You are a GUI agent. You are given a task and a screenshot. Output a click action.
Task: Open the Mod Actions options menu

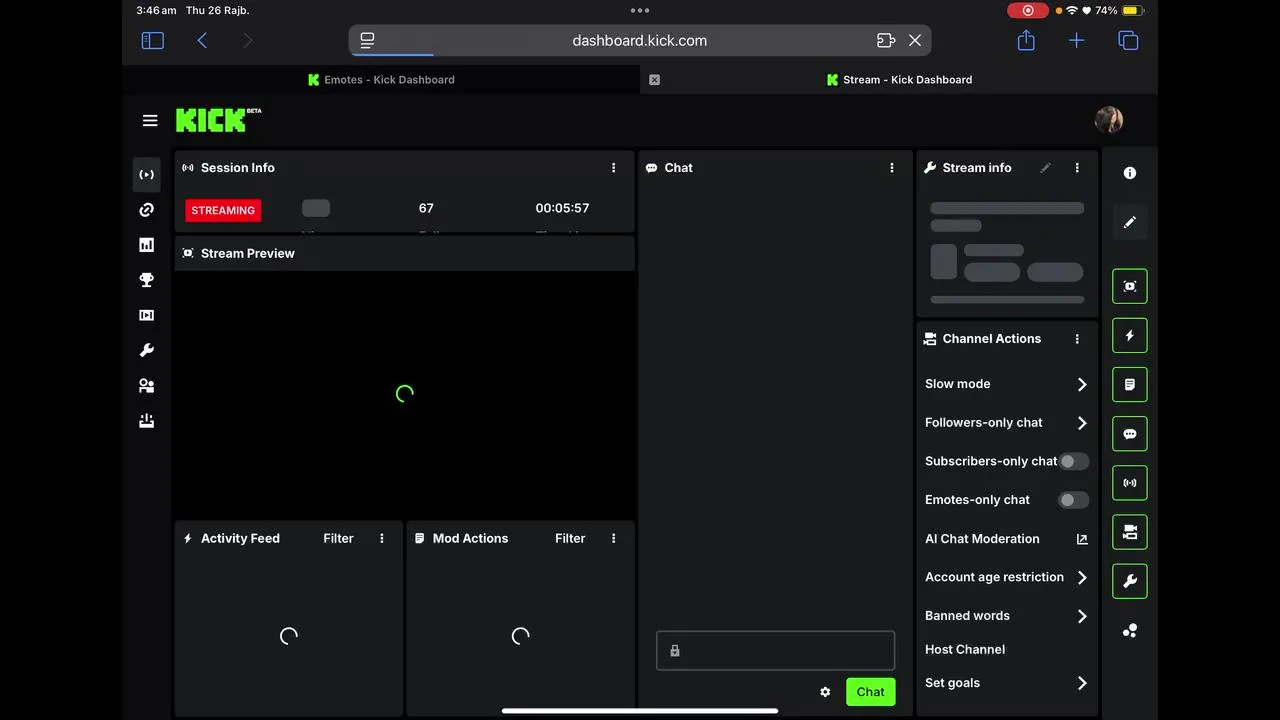click(614, 538)
